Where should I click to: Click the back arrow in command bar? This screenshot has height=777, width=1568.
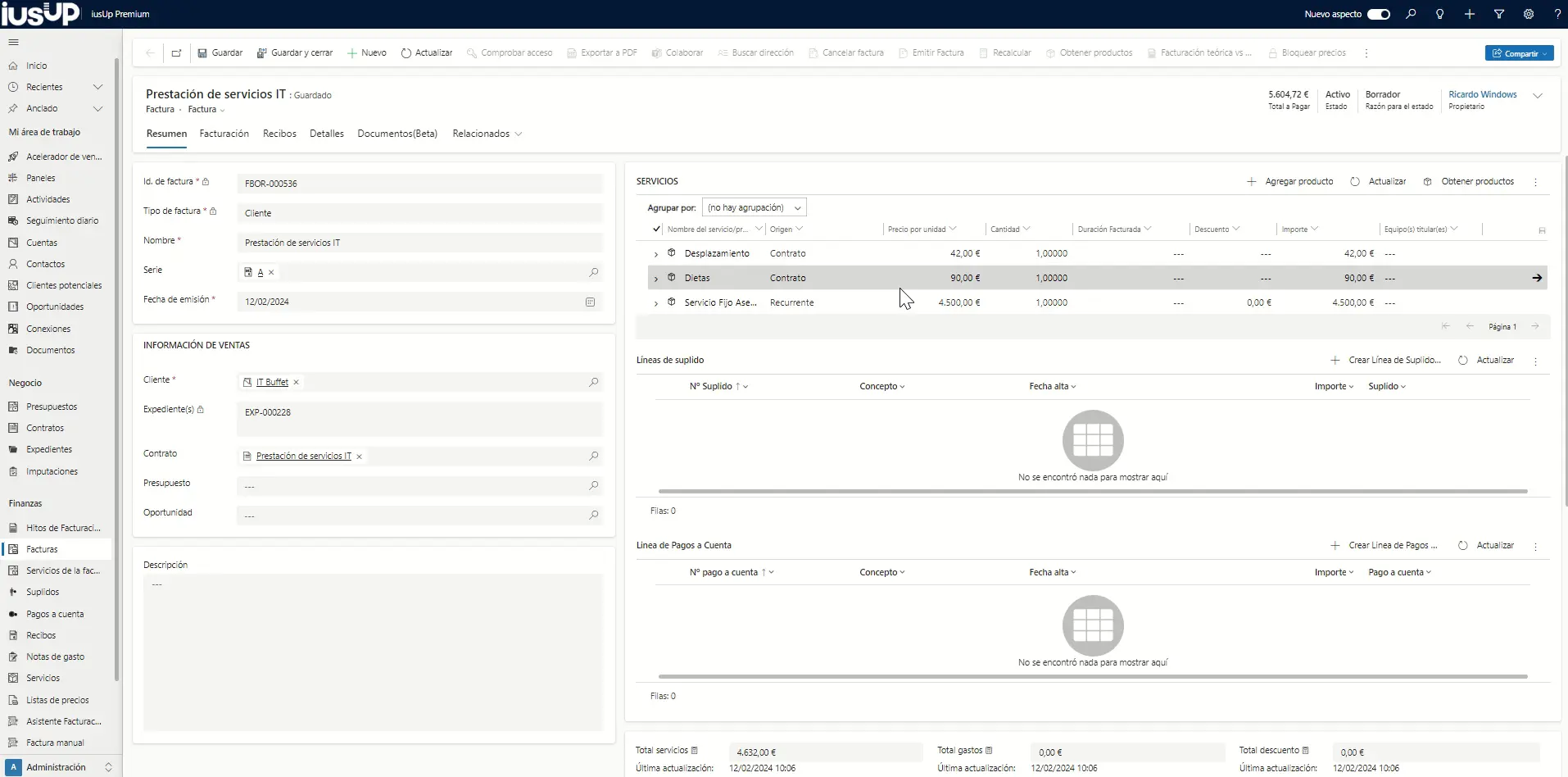tap(150, 52)
